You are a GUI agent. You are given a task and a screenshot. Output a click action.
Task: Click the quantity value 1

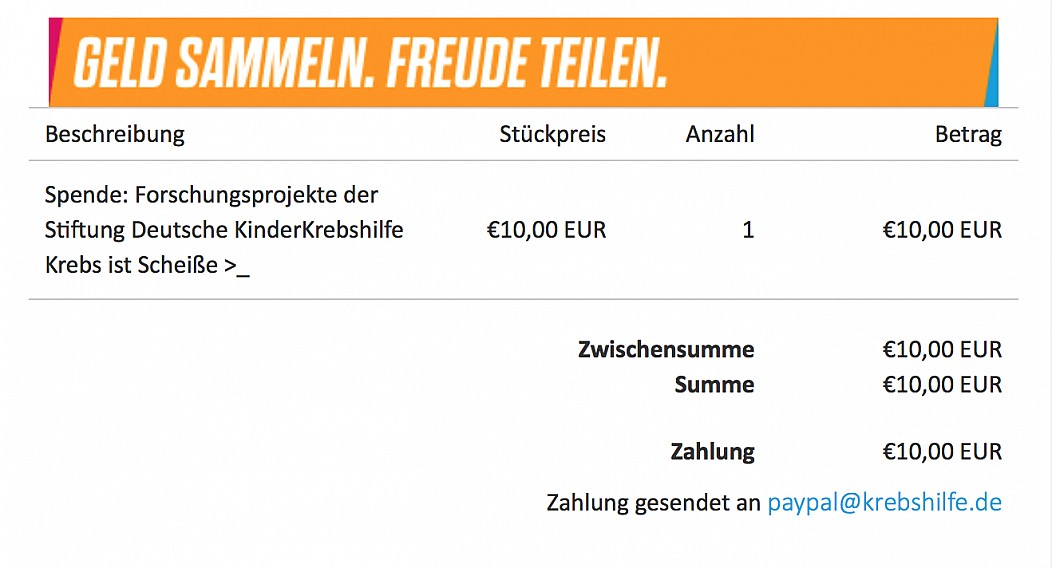[748, 230]
